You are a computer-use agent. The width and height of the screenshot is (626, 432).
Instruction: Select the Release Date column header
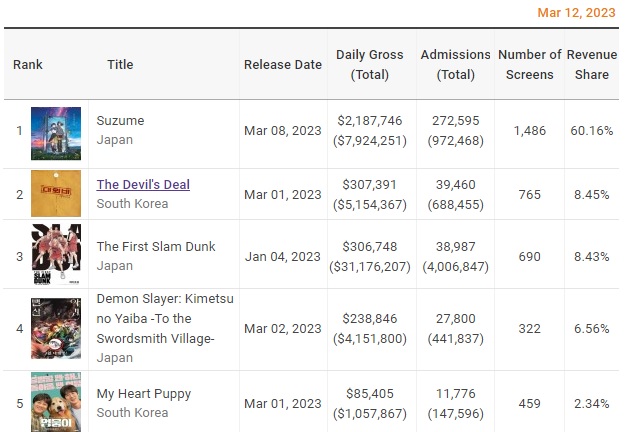283,64
